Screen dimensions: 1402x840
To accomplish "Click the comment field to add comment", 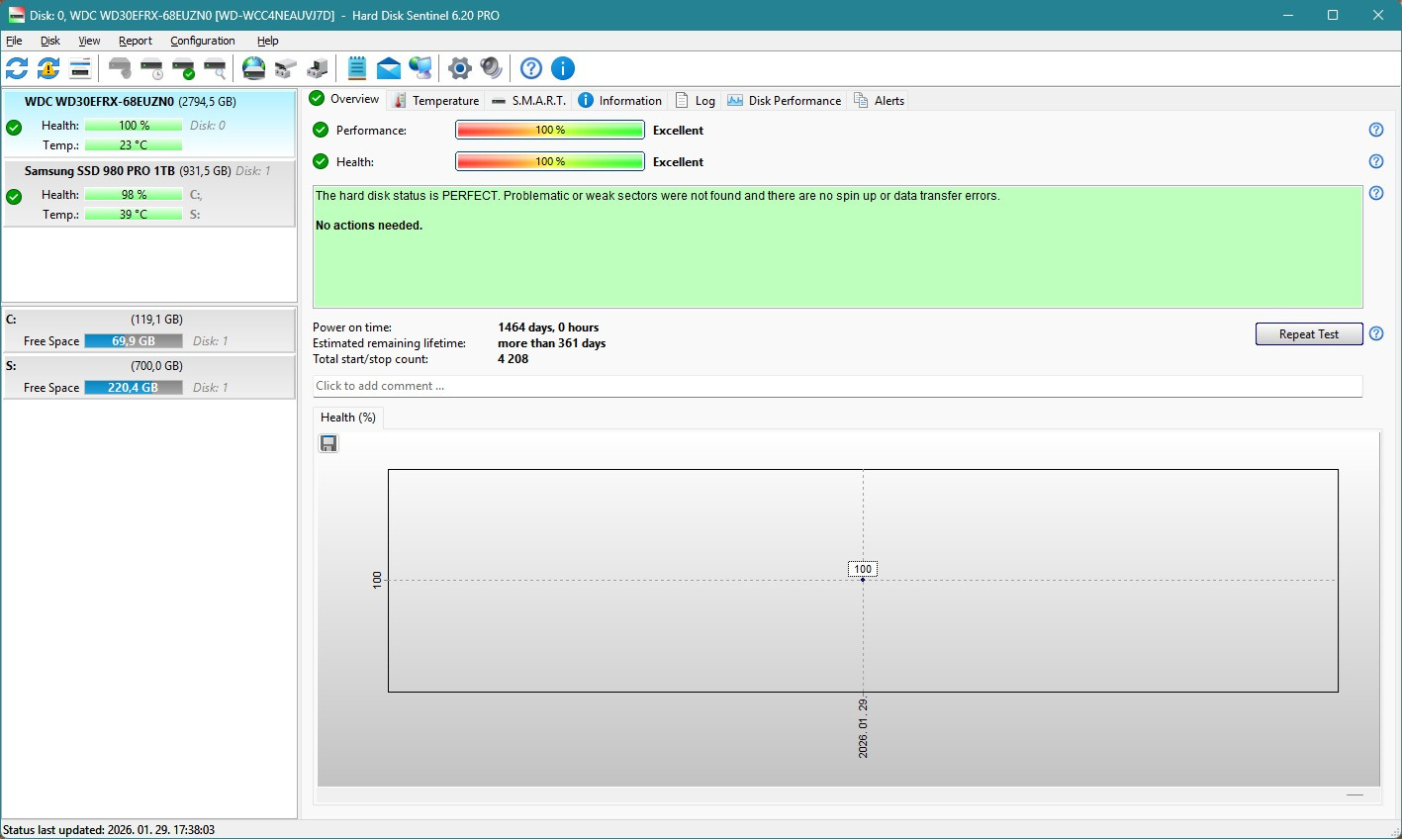I will click(837, 386).
